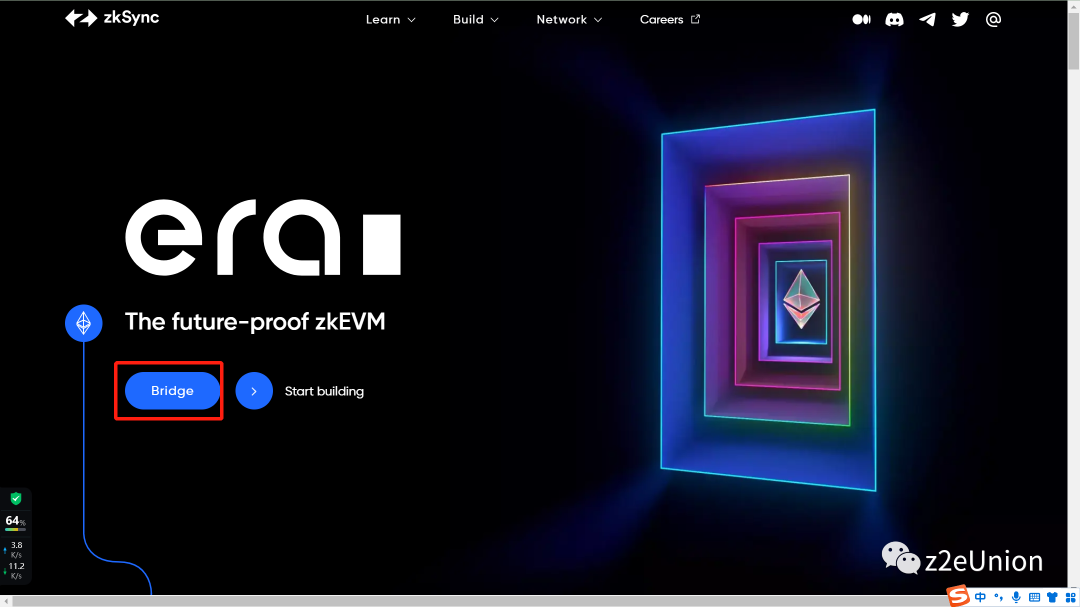Click the Start building link text
The height and width of the screenshot is (607, 1080).
[324, 391]
